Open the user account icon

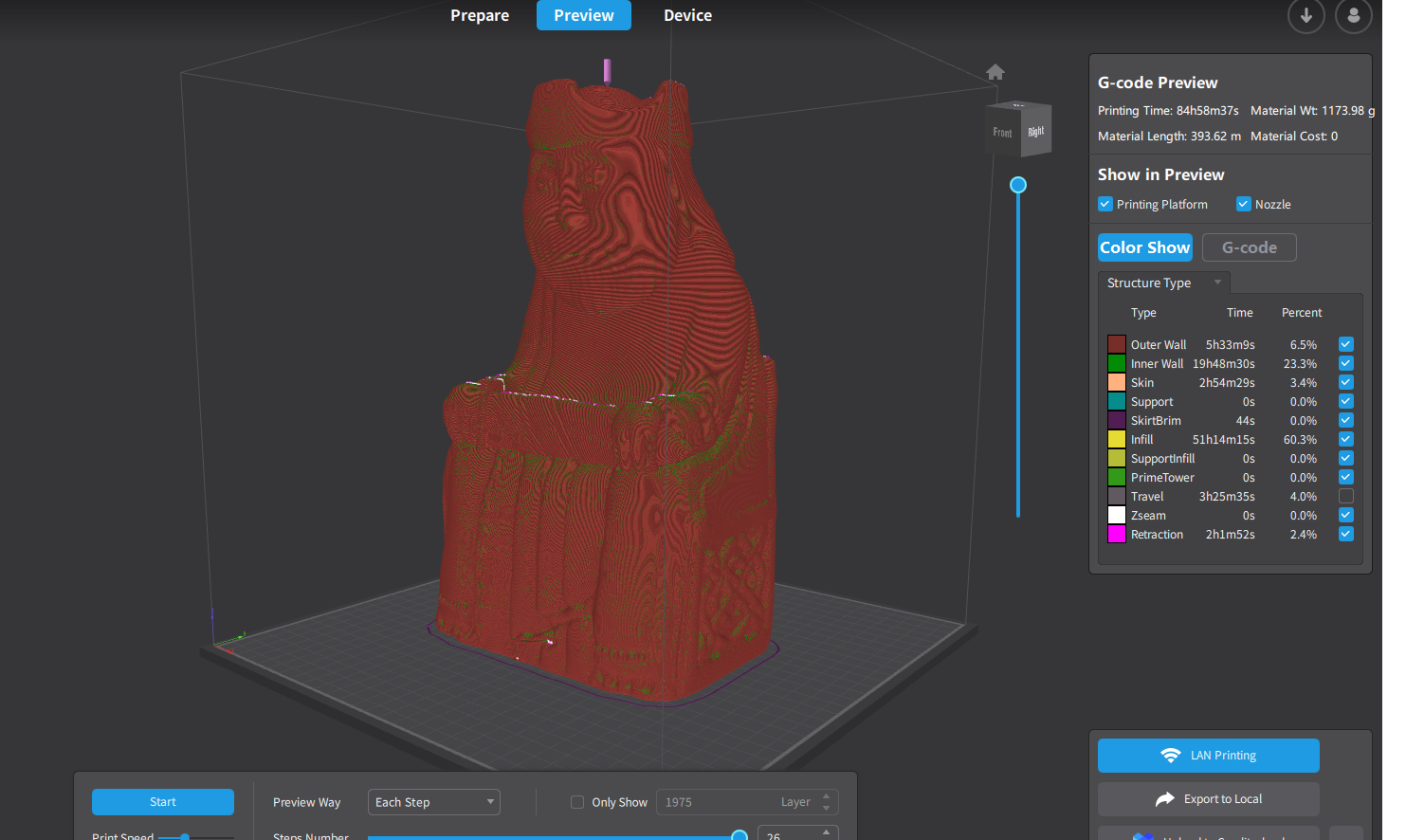(x=1353, y=15)
